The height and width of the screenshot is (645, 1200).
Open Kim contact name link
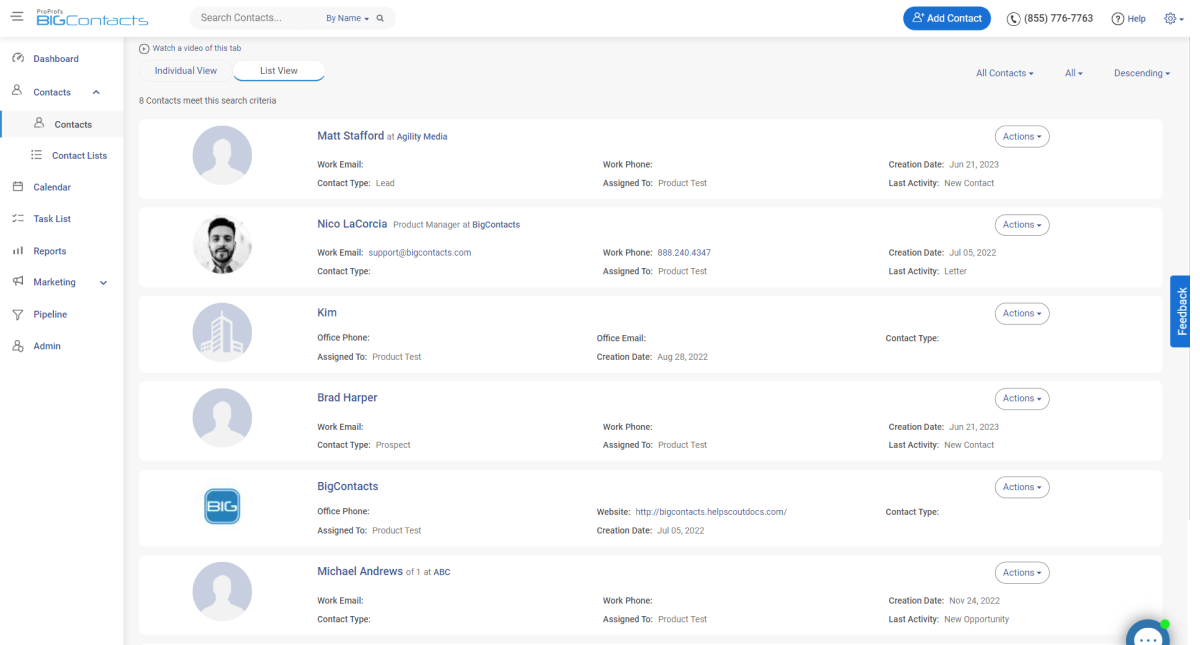click(x=327, y=312)
